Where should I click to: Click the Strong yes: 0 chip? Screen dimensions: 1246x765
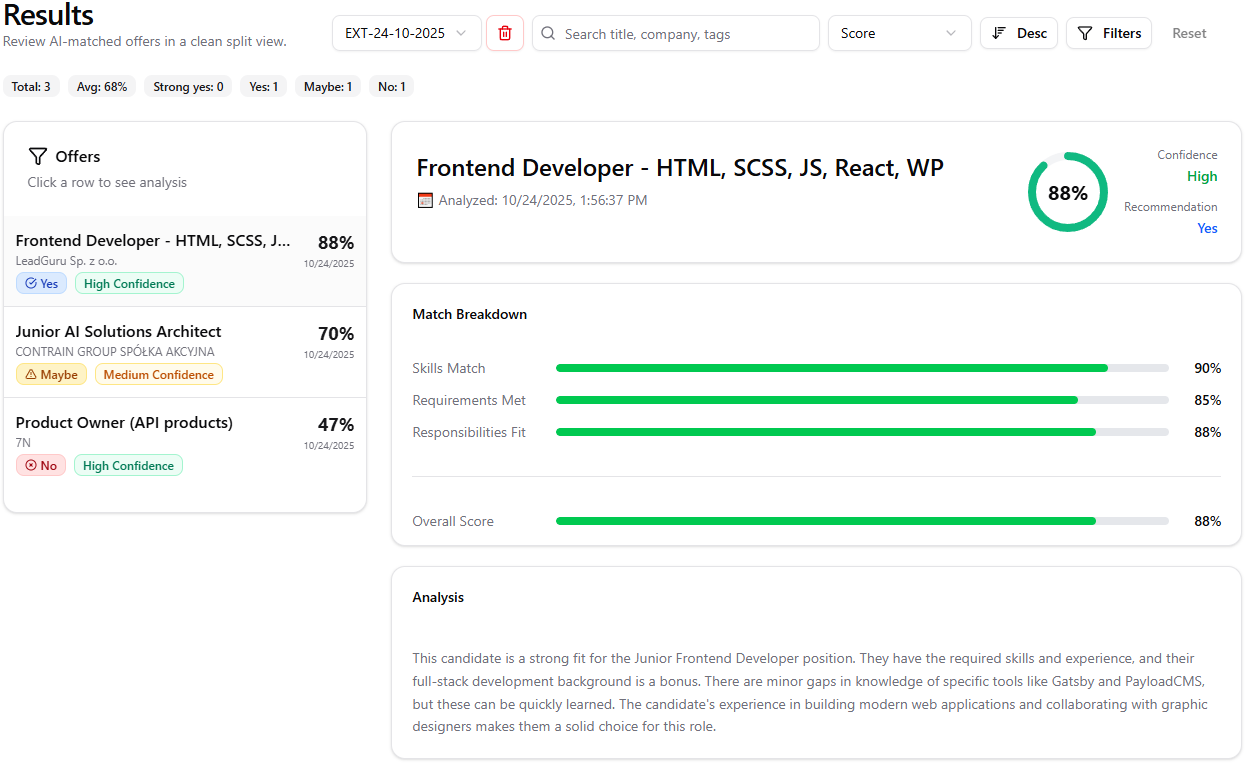click(188, 87)
